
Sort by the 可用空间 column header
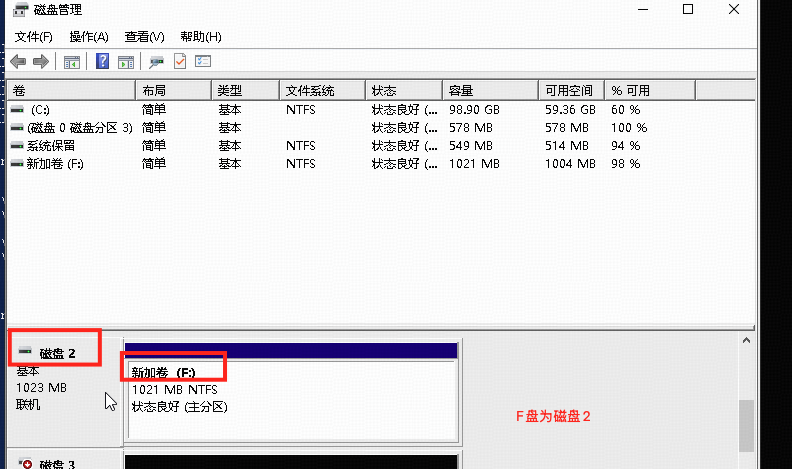(x=571, y=90)
